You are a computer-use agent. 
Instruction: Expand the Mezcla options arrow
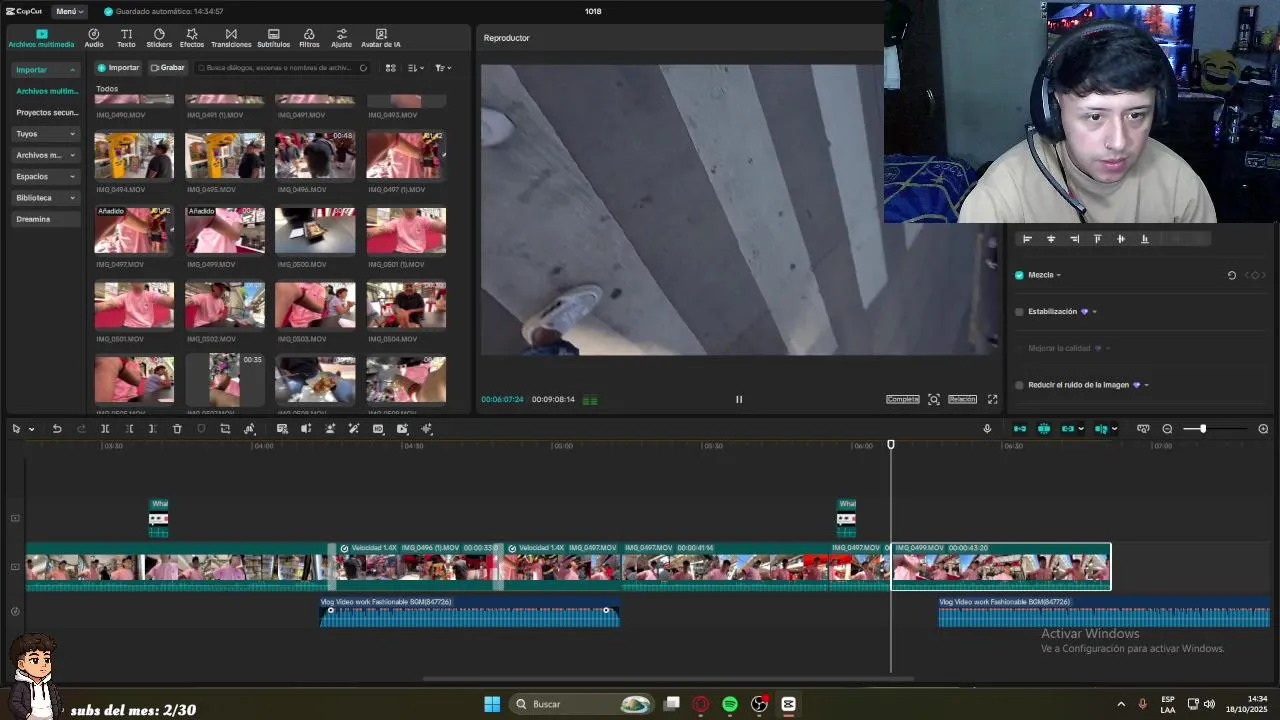(x=1058, y=275)
